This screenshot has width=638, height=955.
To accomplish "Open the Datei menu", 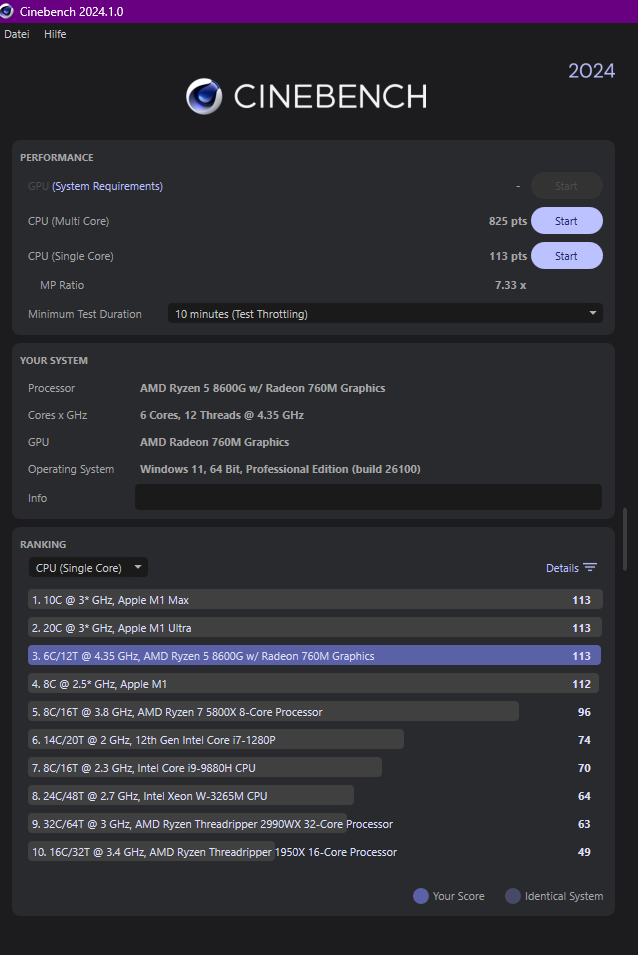I will [17, 34].
